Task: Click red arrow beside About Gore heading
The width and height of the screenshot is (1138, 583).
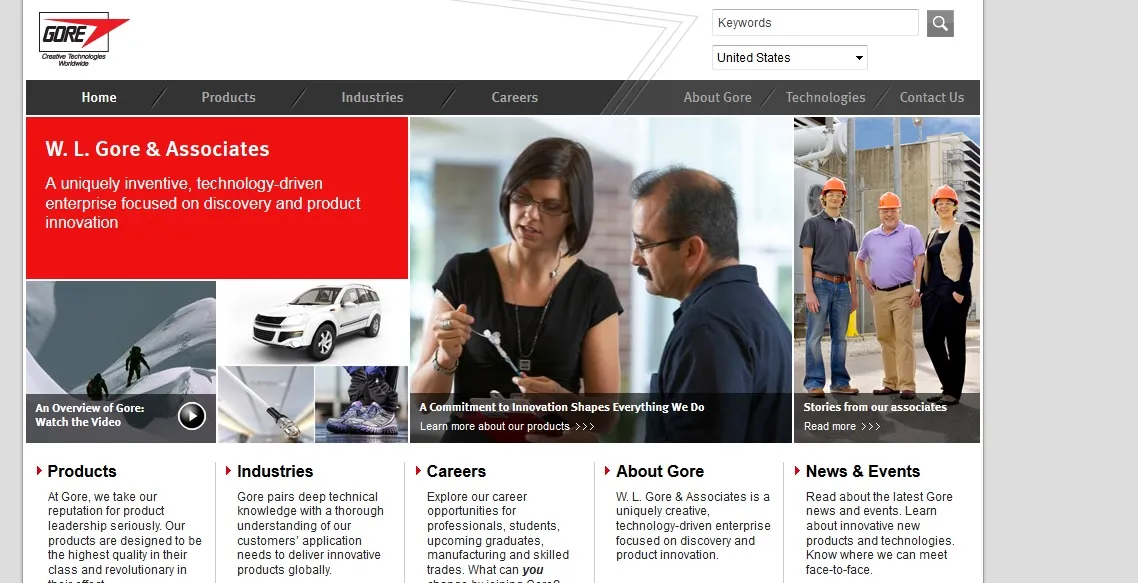Action: (607, 471)
